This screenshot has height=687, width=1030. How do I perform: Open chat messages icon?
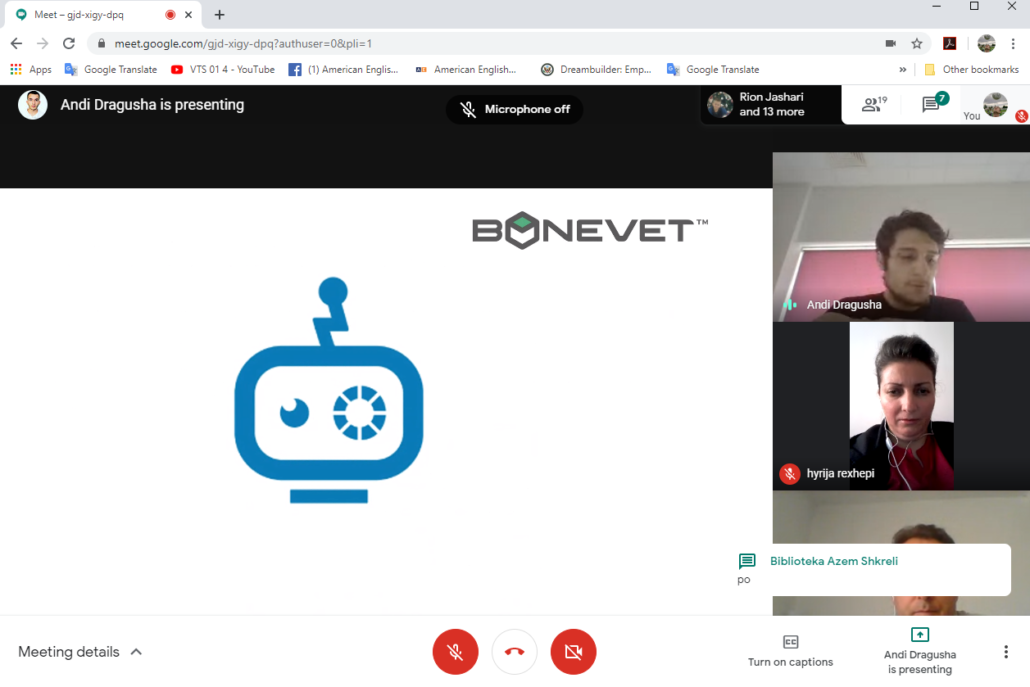point(933,103)
